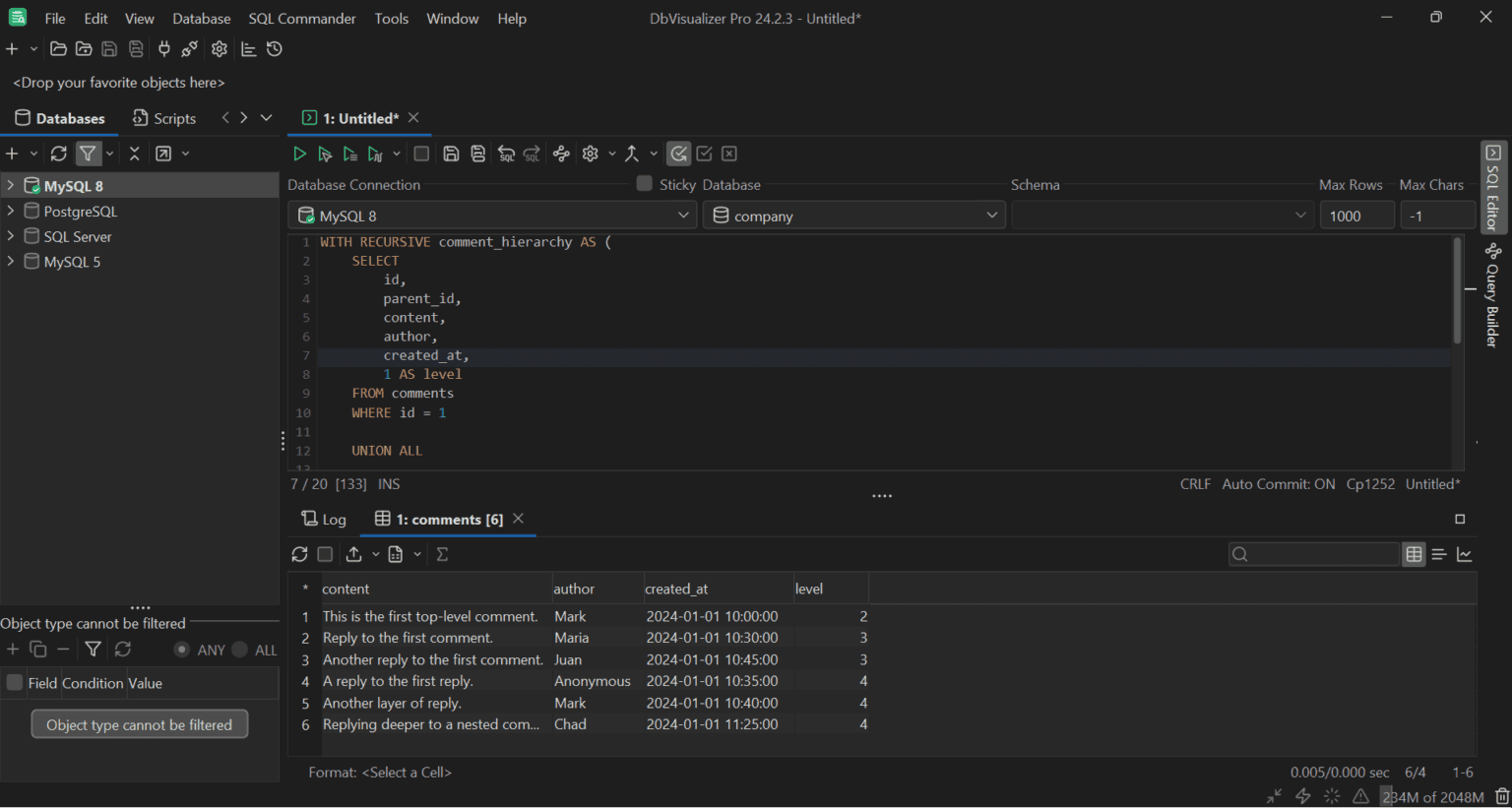
Task: Switch to the Log tab
Action: coord(323,519)
